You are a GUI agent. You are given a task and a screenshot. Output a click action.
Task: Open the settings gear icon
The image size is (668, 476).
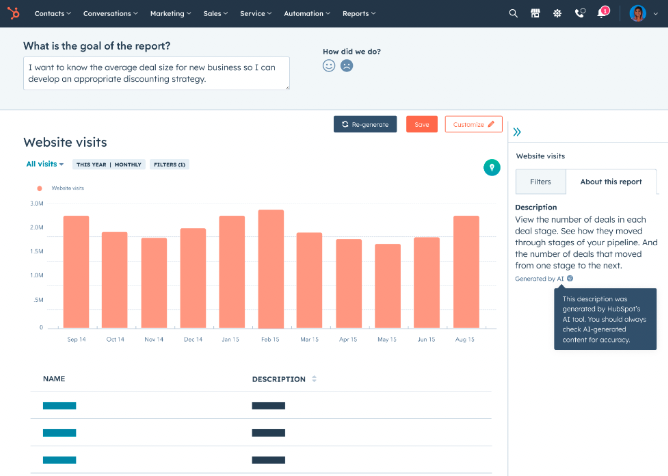(x=557, y=13)
